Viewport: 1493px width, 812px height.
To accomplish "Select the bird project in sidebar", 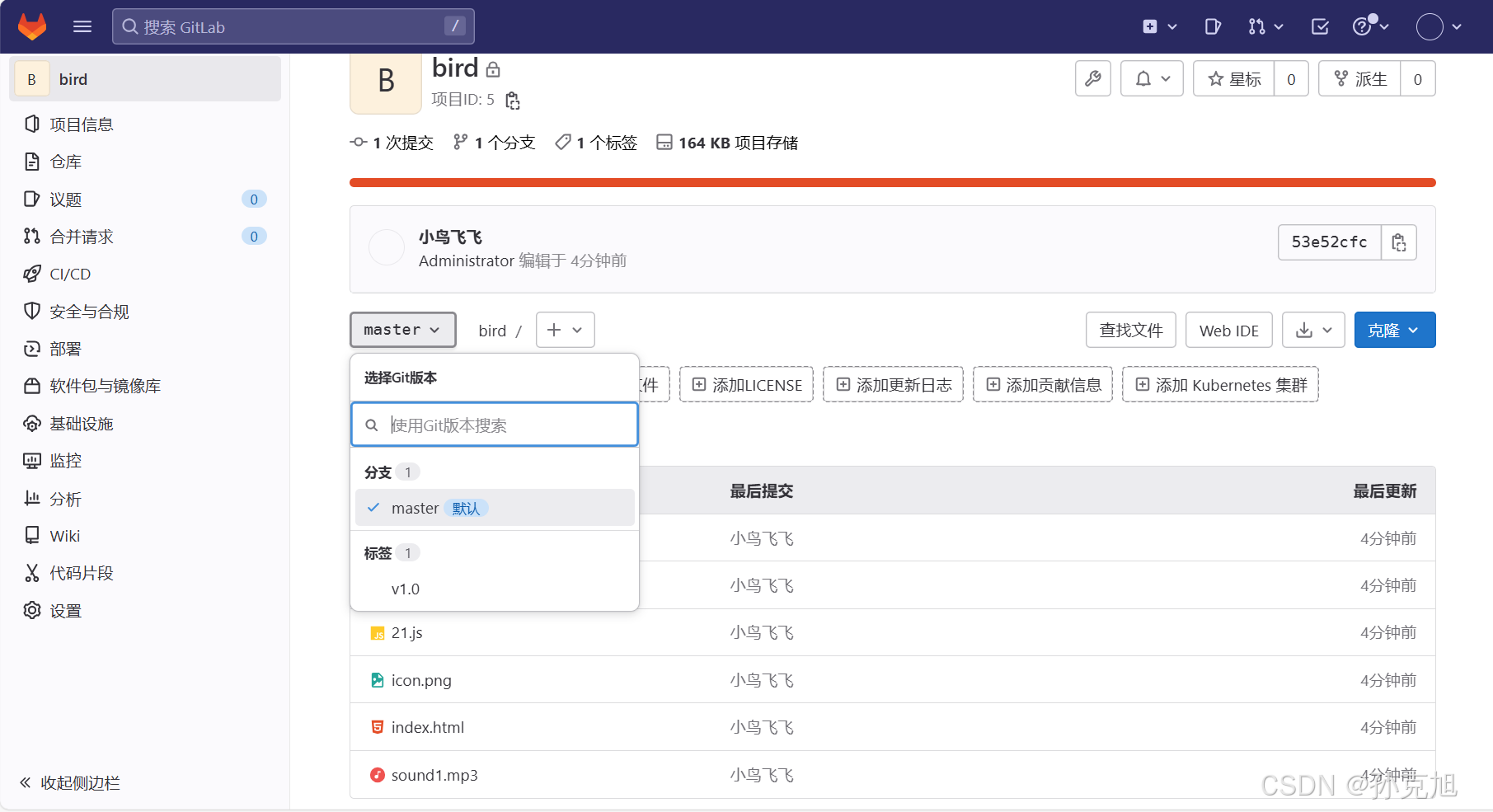I will click(x=145, y=79).
